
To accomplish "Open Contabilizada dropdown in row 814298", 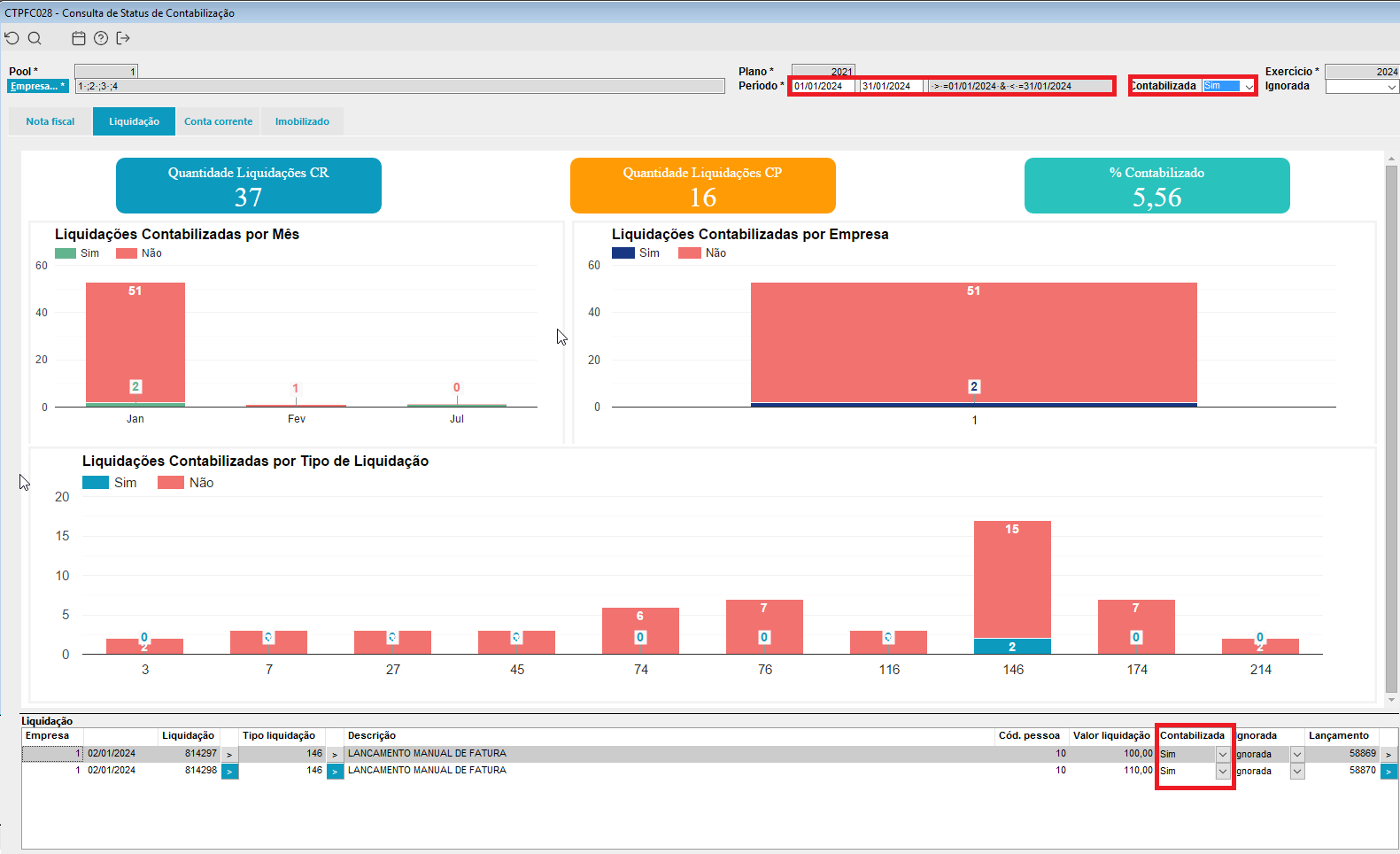I will coord(1222,772).
